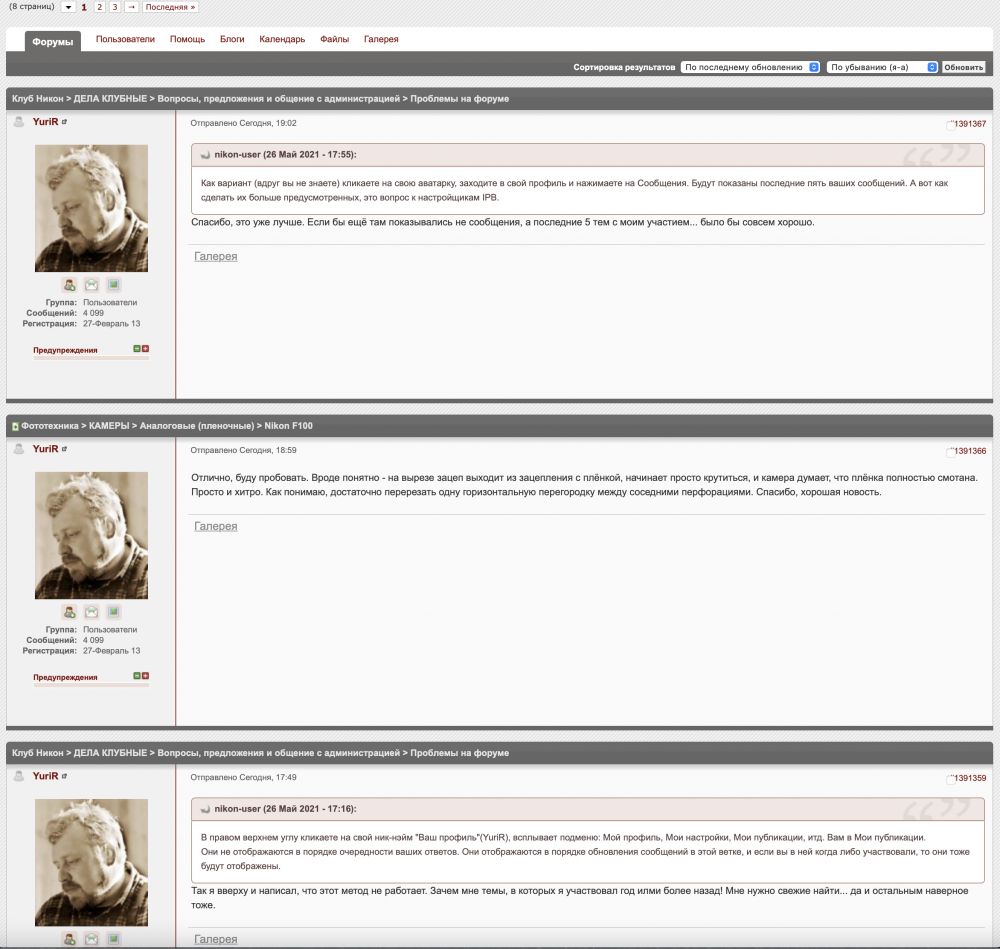
Task: Switch to the Блоги tab
Action: coord(232,39)
